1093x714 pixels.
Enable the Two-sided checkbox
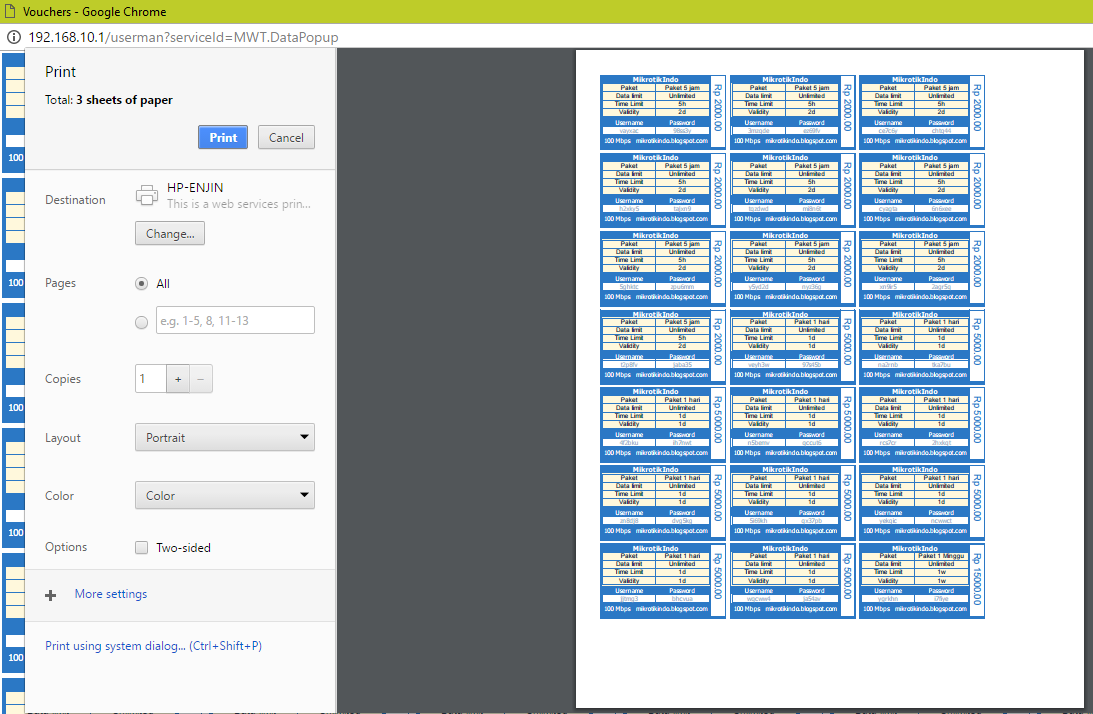(x=142, y=547)
